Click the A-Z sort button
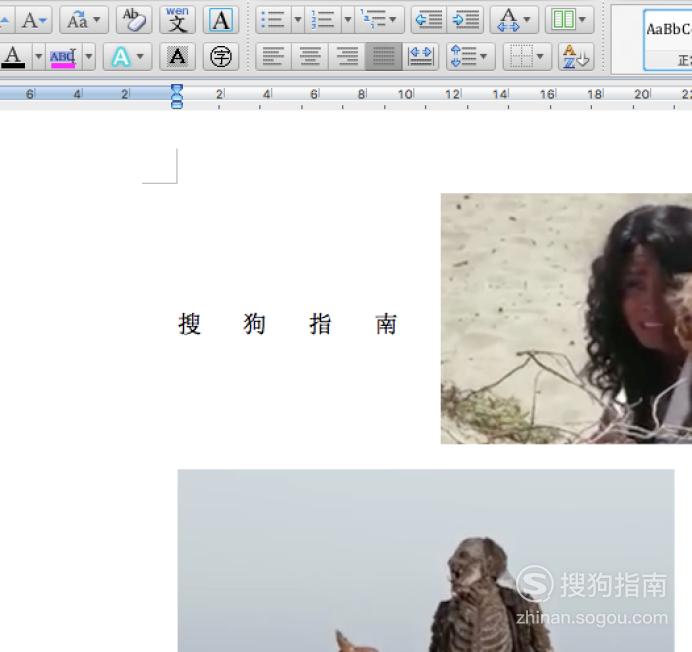Viewport: 692px width, 652px height. pos(576,57)
